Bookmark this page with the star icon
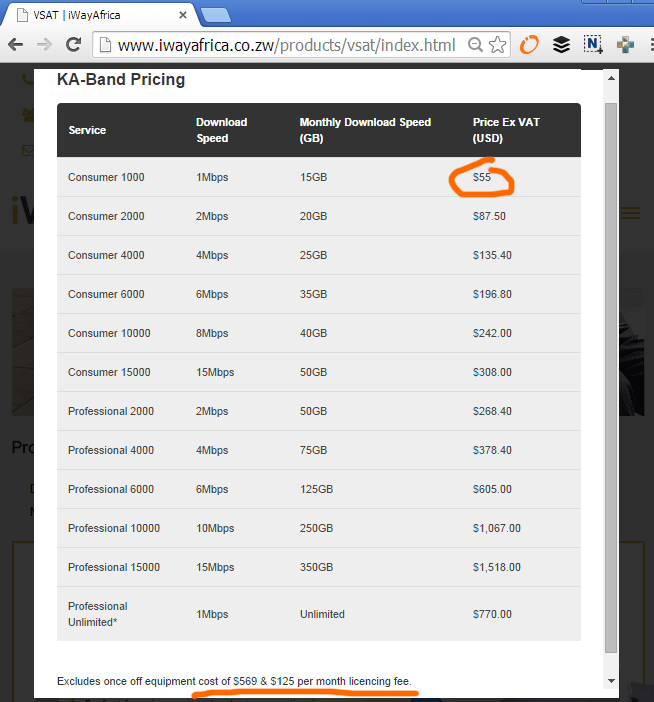 pos(497,45)
